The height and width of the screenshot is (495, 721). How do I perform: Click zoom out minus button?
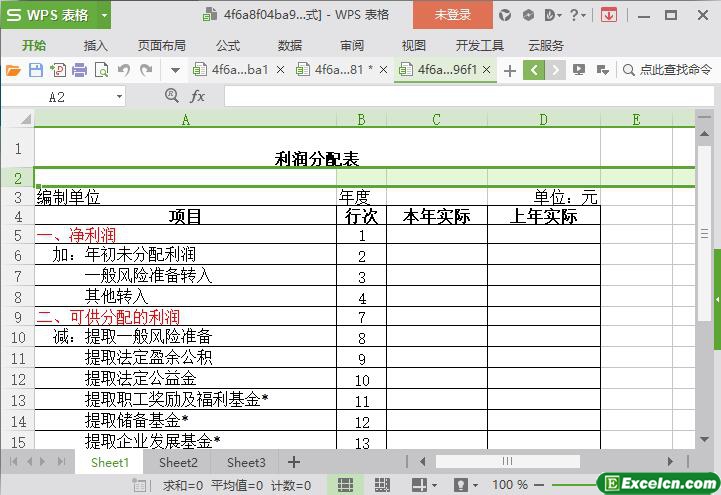[540, 485]
